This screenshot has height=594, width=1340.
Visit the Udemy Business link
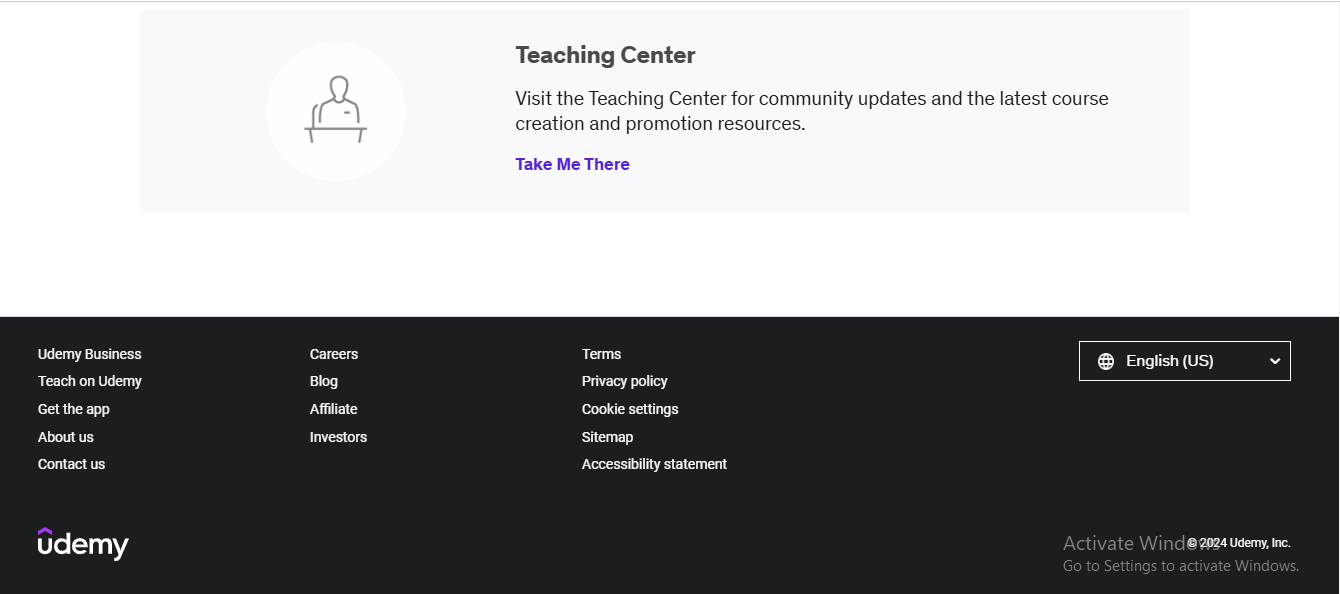pos(89,353)
